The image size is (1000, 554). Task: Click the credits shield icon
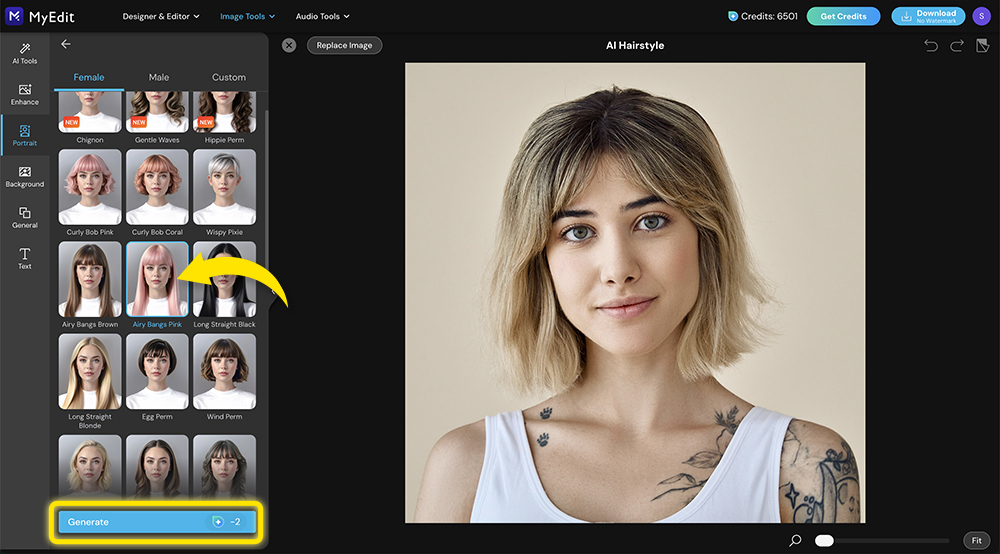[733, 17]
